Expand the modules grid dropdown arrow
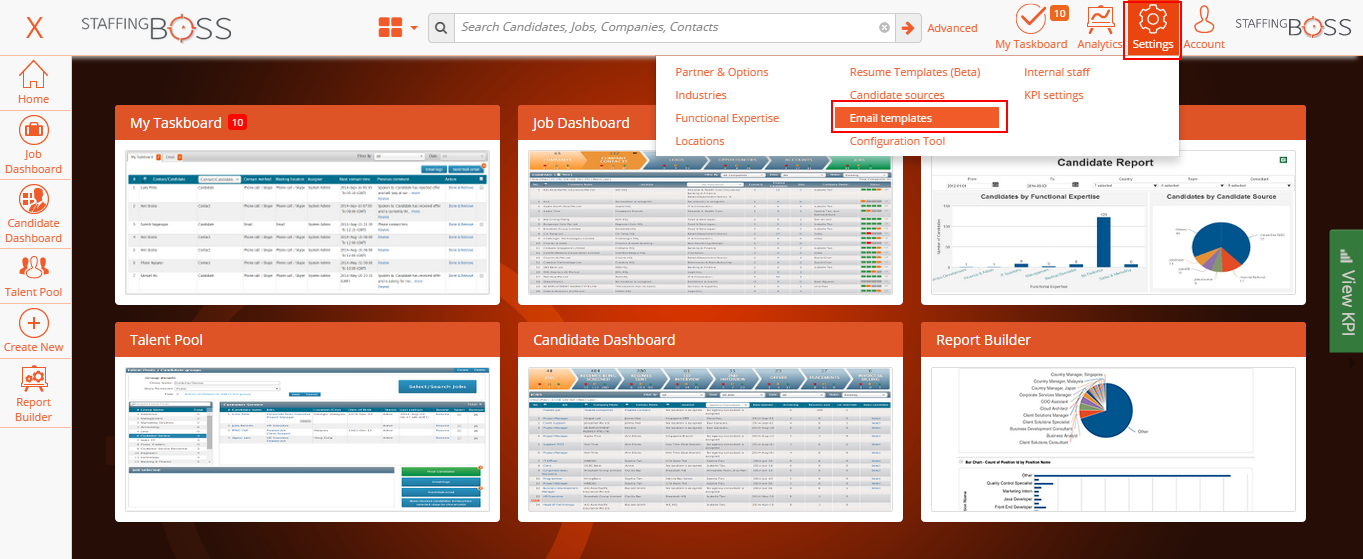 [414, 28]
